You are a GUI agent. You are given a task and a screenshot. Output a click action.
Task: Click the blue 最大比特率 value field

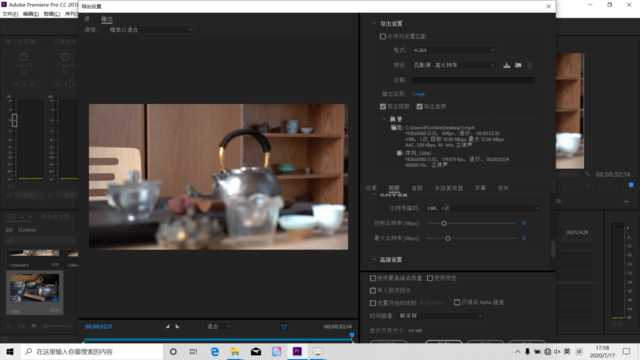(524, 238)
